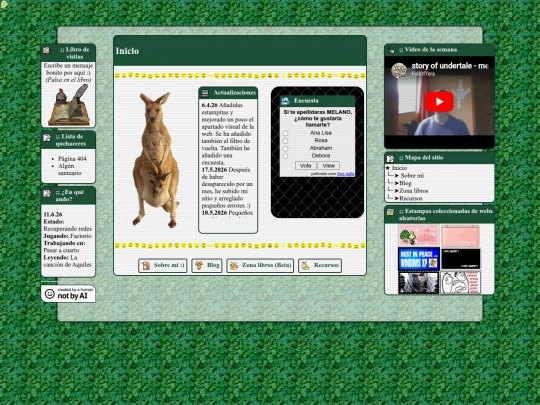Select Sobre mi in the site map

click(x=412, y=176)
